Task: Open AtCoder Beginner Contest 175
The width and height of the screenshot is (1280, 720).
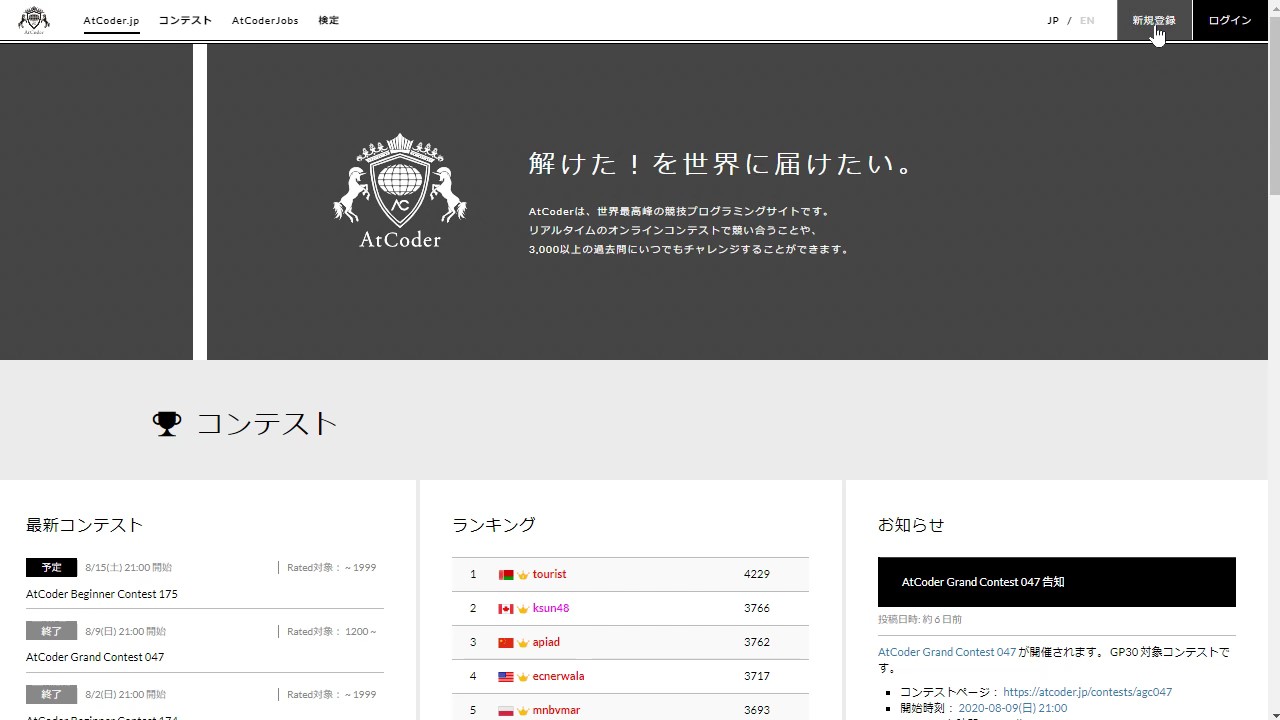Action: tap(101, 593)
